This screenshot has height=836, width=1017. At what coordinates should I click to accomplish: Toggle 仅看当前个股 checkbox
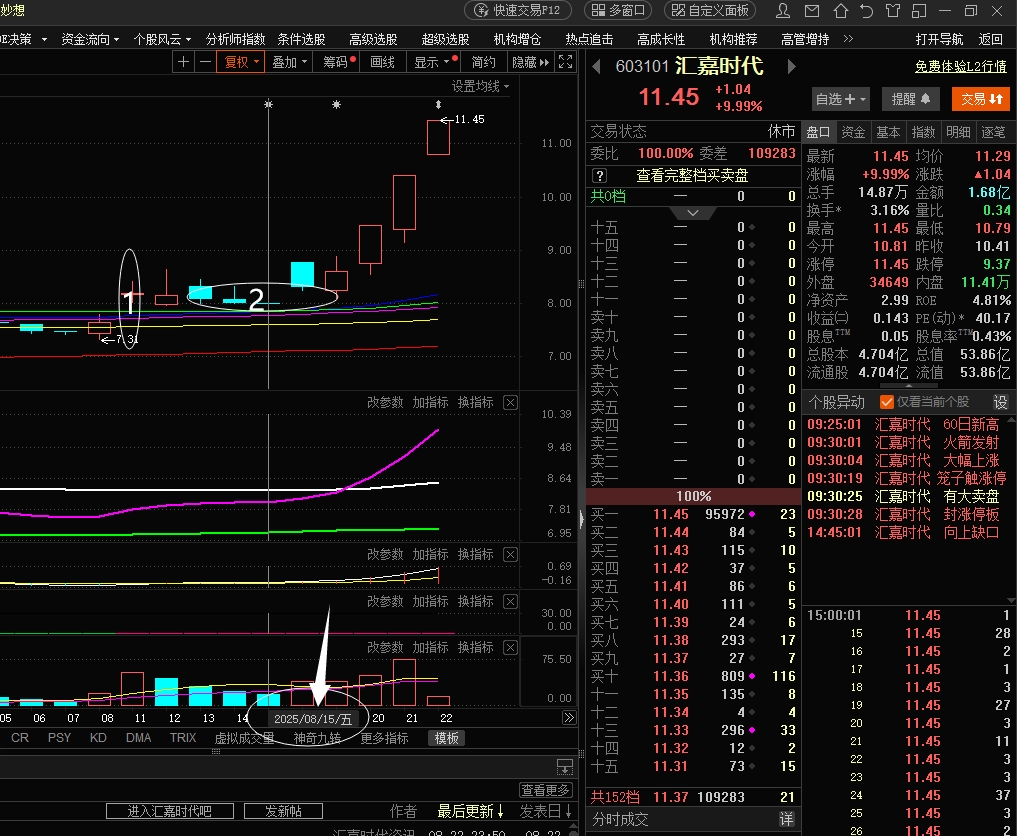(x=887, y=402)
